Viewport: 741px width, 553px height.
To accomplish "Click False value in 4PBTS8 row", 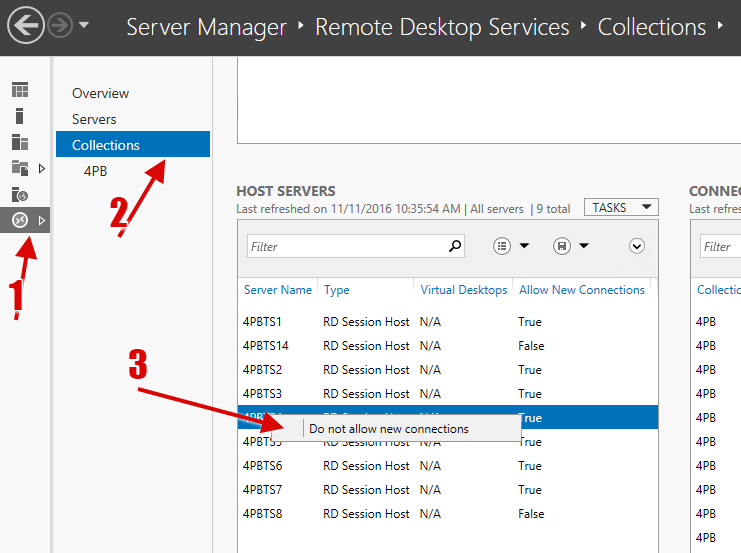I will [x=531, y=514].
